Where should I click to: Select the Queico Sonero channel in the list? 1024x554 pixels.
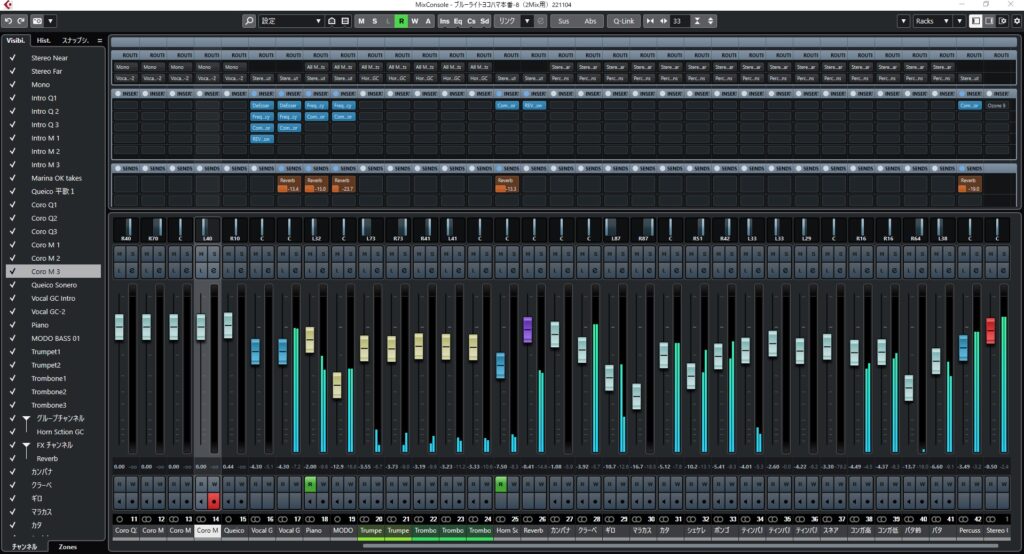[x=55, y=285]
